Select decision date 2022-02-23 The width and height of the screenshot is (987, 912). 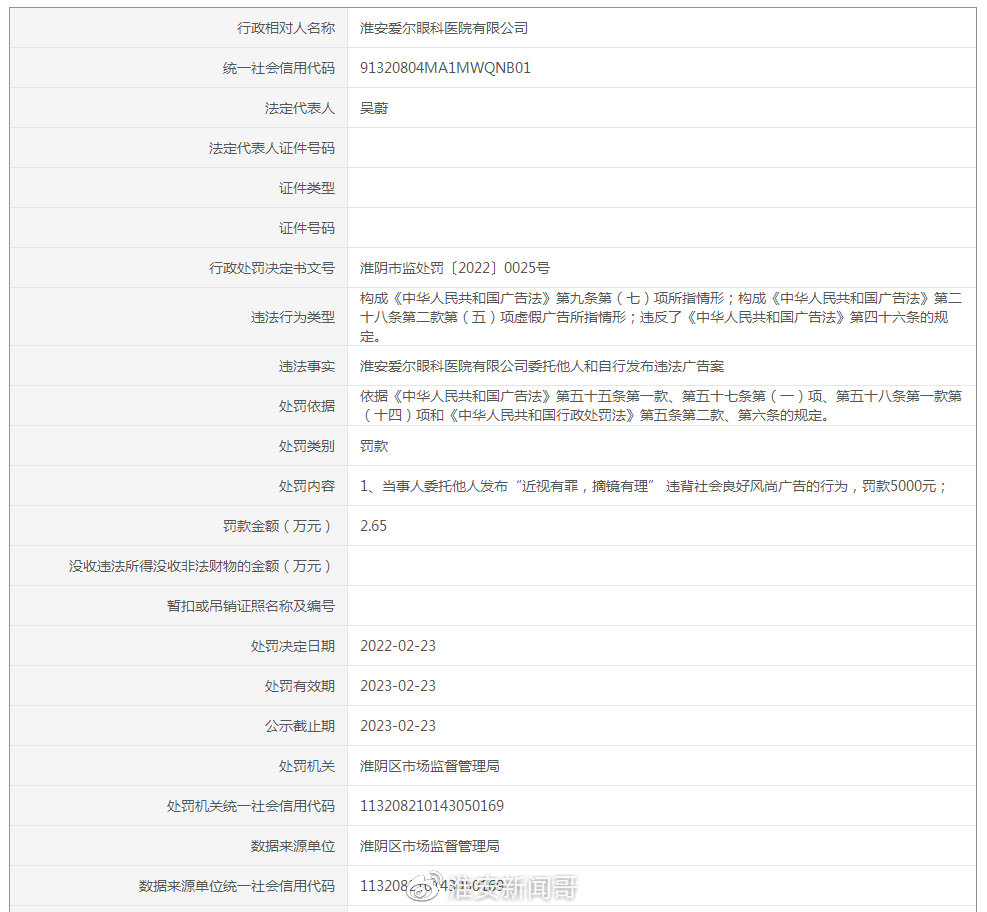tap(398, 646)
